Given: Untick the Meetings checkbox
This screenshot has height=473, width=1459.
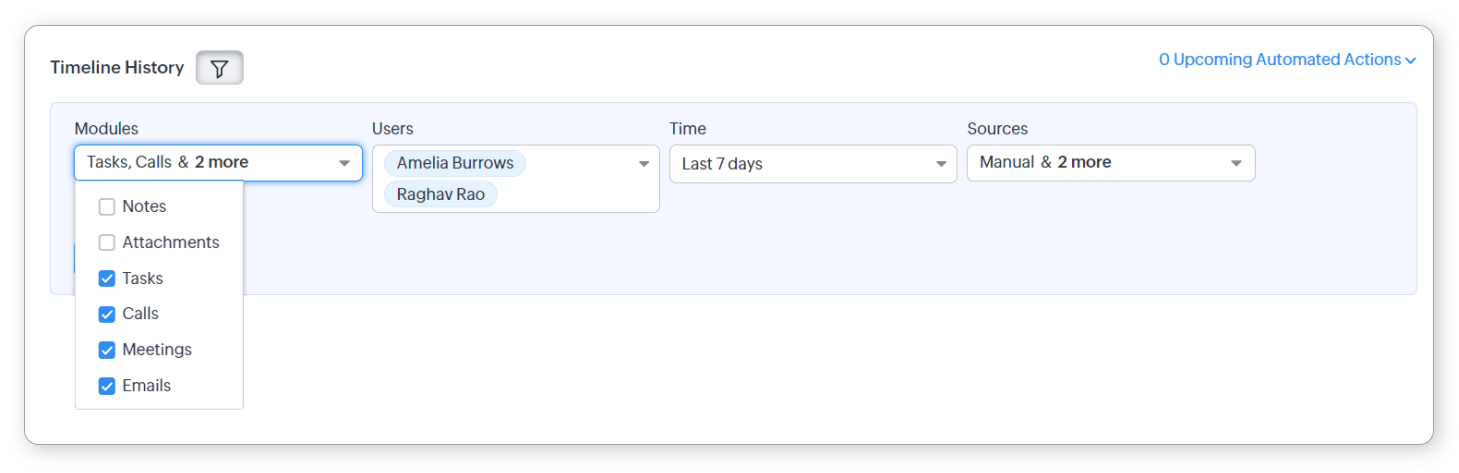Looking at the screenshot, I should pos(107,350).
